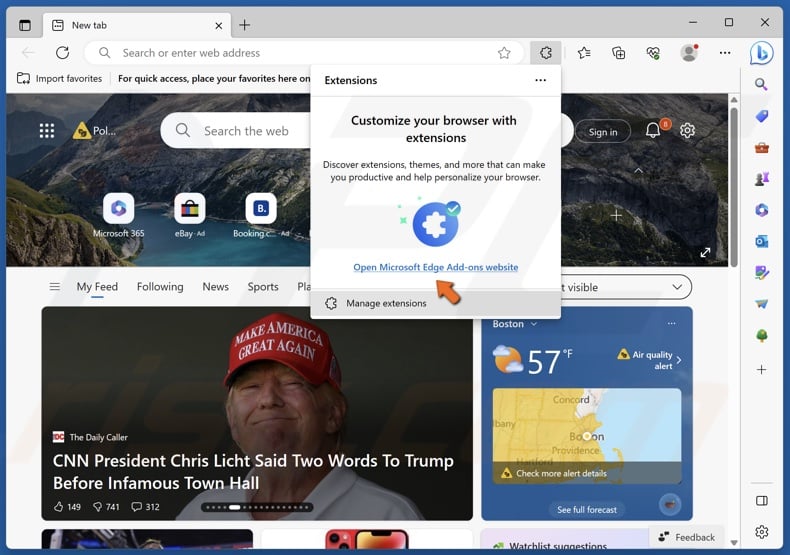
Task: Click the Search the web box
Action: click(x=236, y=131)
